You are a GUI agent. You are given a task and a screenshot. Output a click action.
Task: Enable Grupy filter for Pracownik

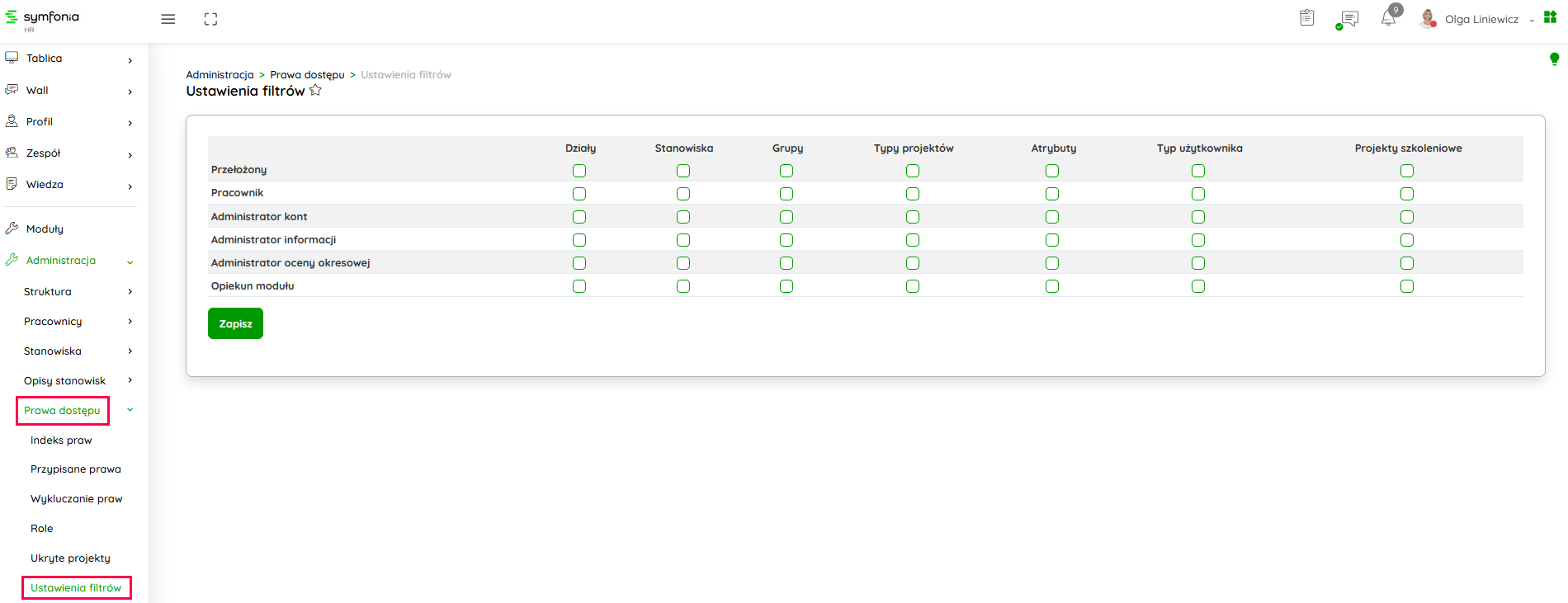pyautogui.click(x=786, y=194)
